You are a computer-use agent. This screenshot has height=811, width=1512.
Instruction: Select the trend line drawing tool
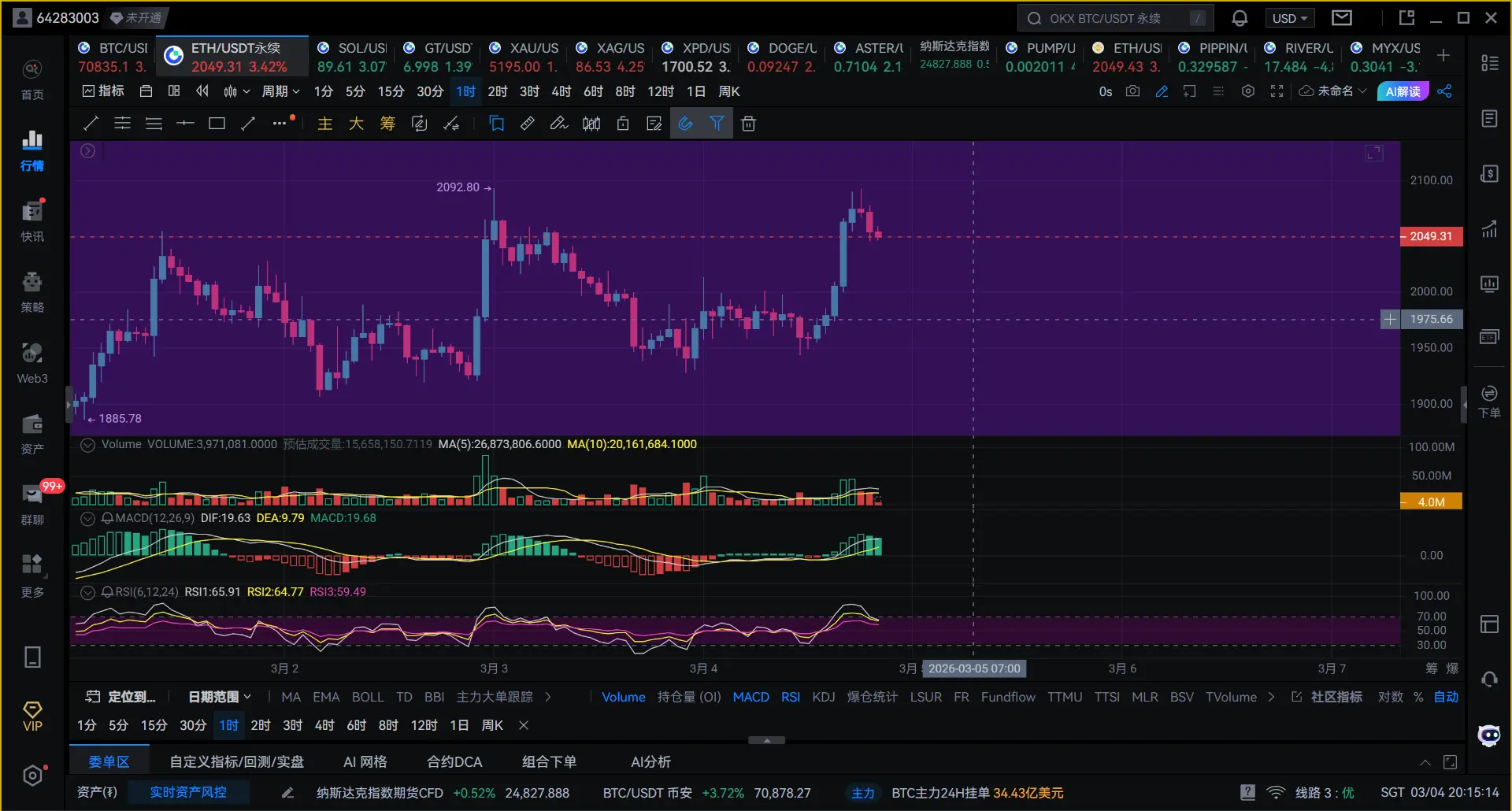point(91,124)
